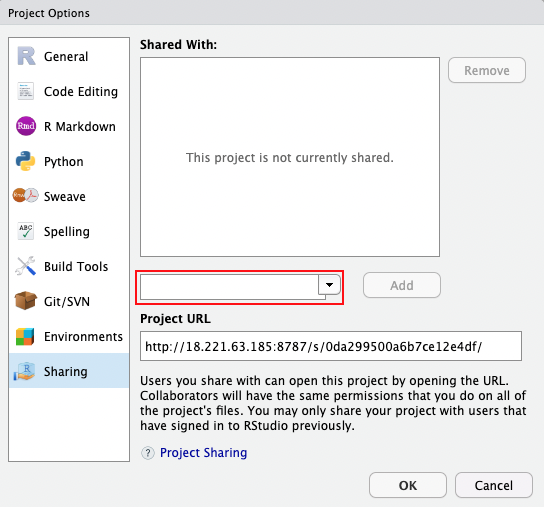Open the Python snake logo icon

click(x=26, y=161)
